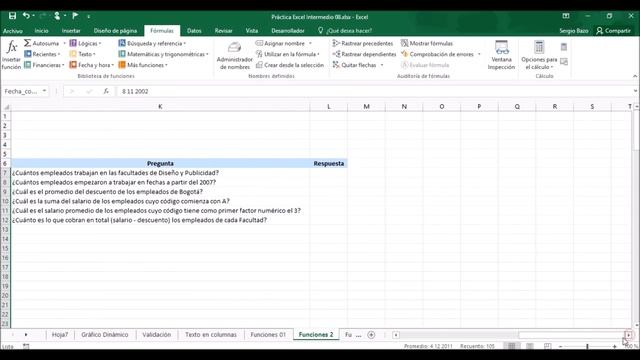Switch to the Datos tab

pyautogui.click(x=194, y=31)
